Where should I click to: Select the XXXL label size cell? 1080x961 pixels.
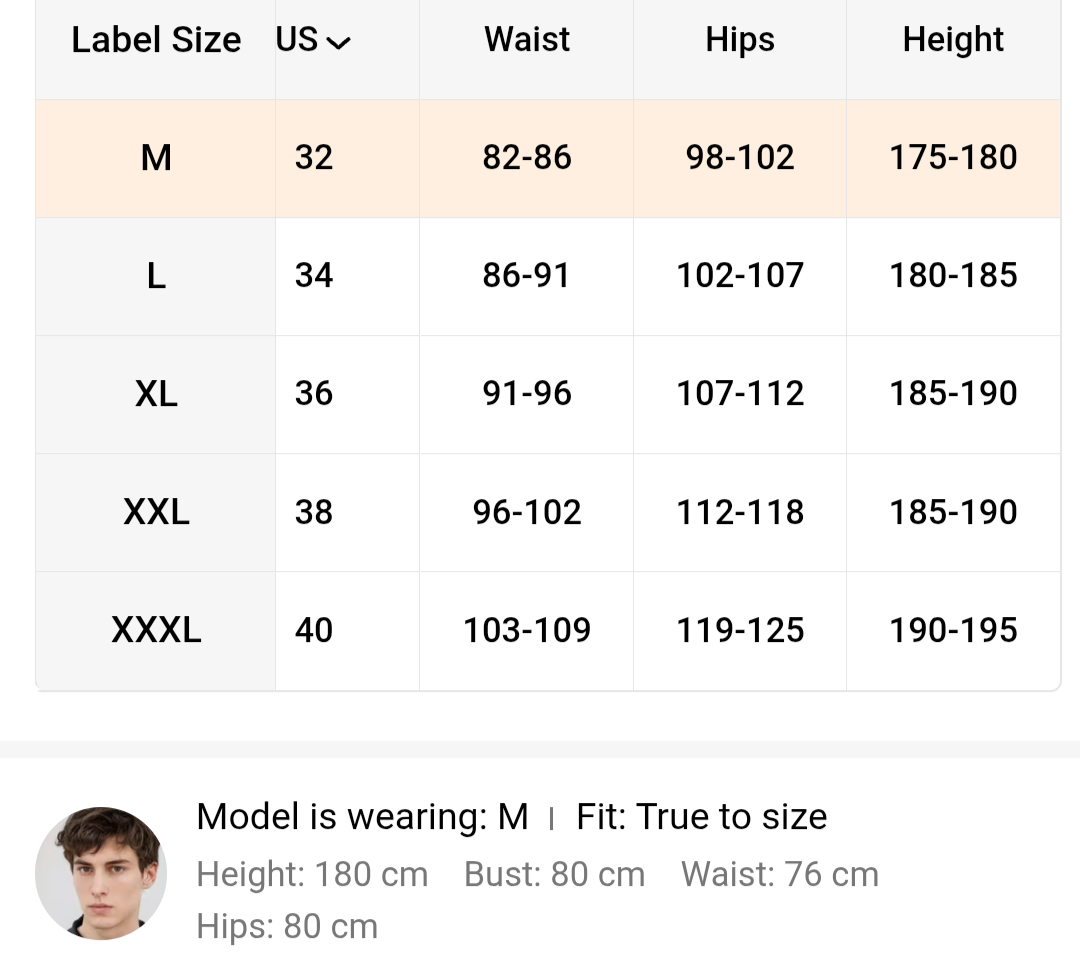[156, 630]
